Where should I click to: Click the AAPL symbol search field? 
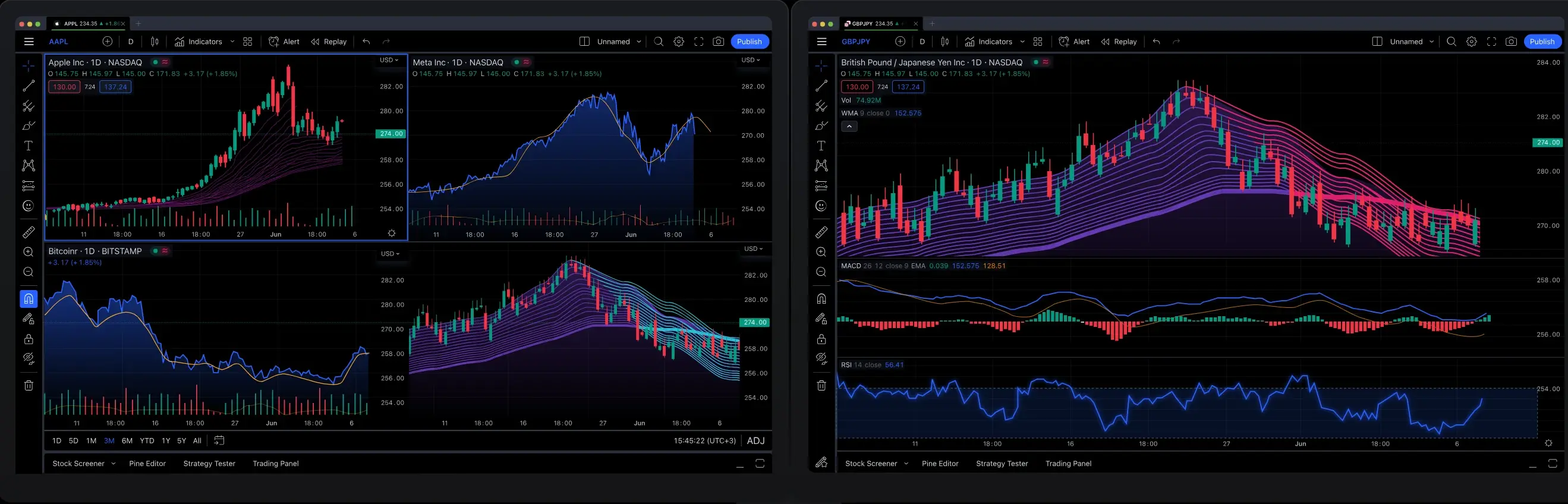tap(58, 42)
